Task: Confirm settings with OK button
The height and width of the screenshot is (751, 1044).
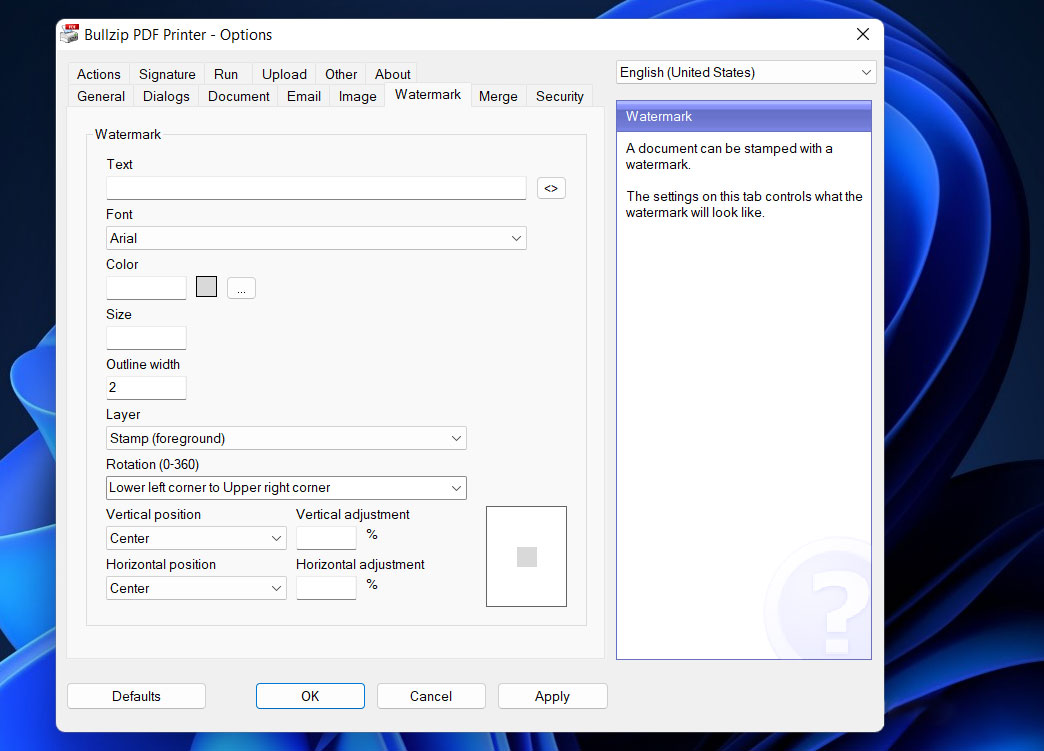Action: pos(310,696)
